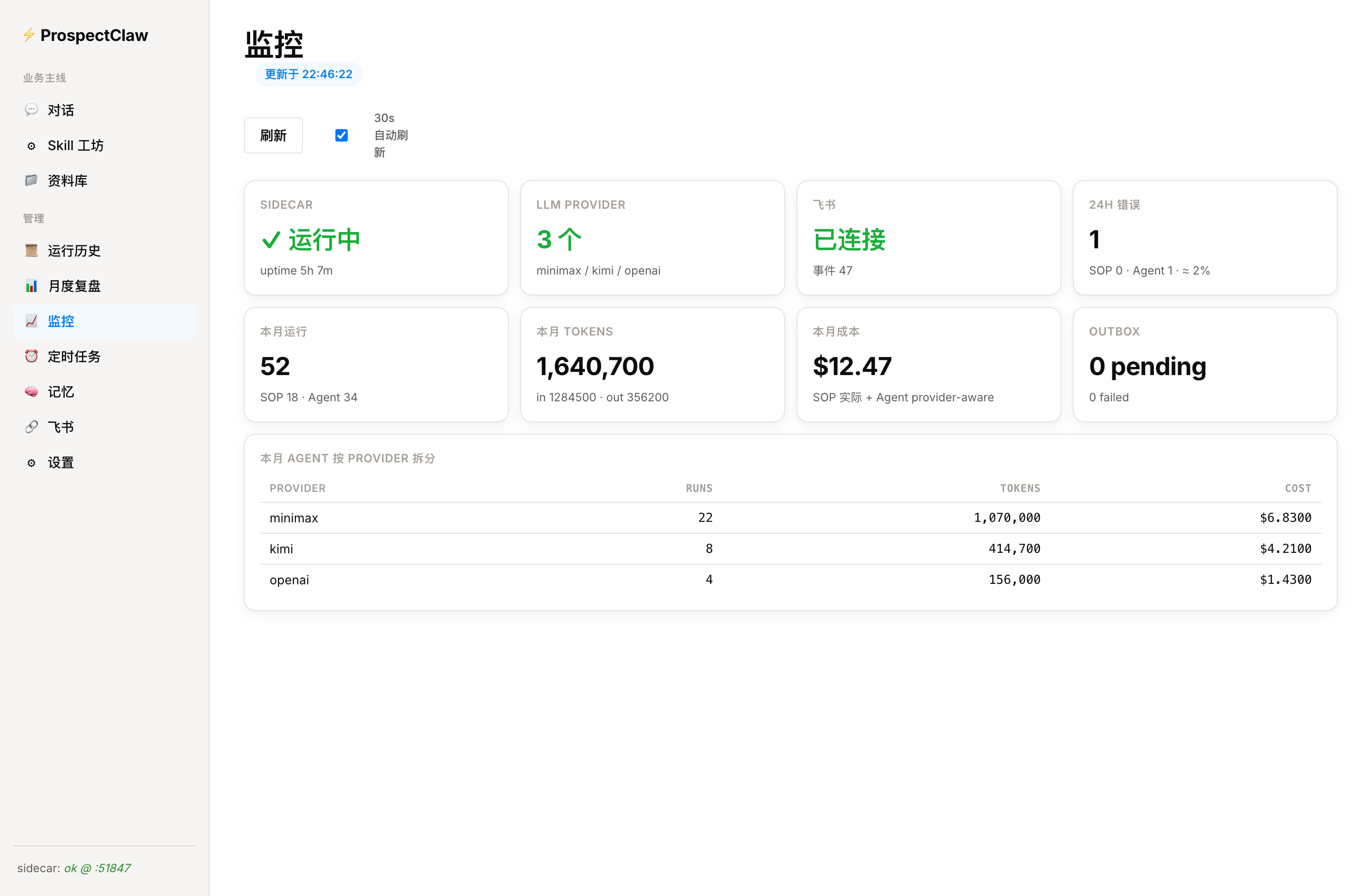Open the 对话 page in sidebar
The height and width of the screenshot is (896, 1372).
click(104, 110)
